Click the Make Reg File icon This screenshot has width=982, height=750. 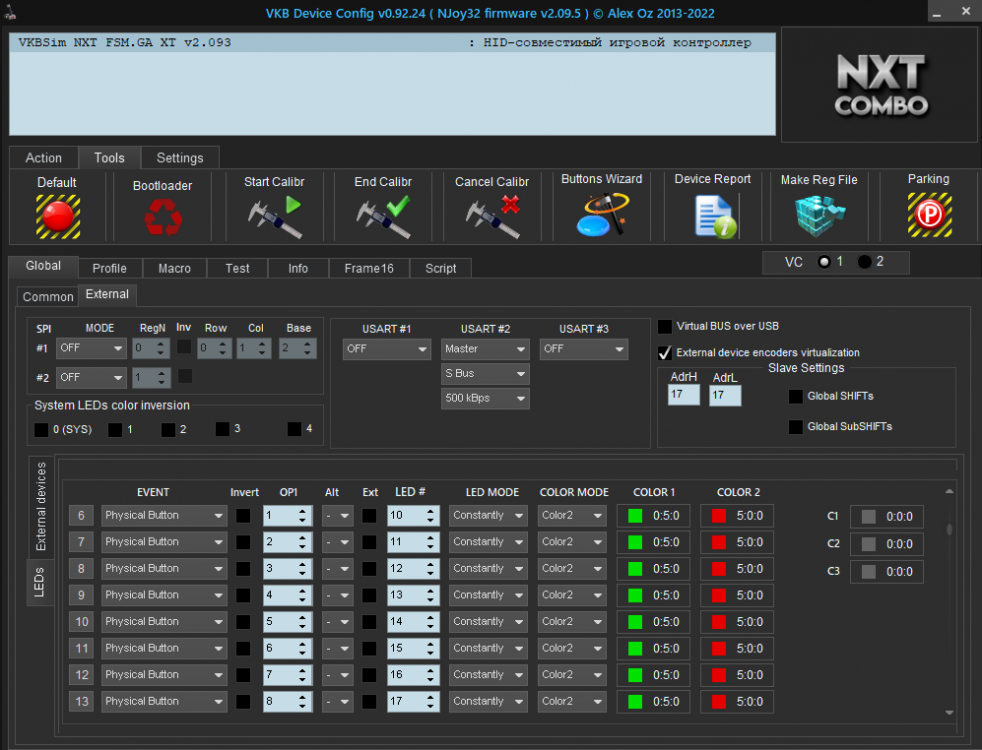819,215
